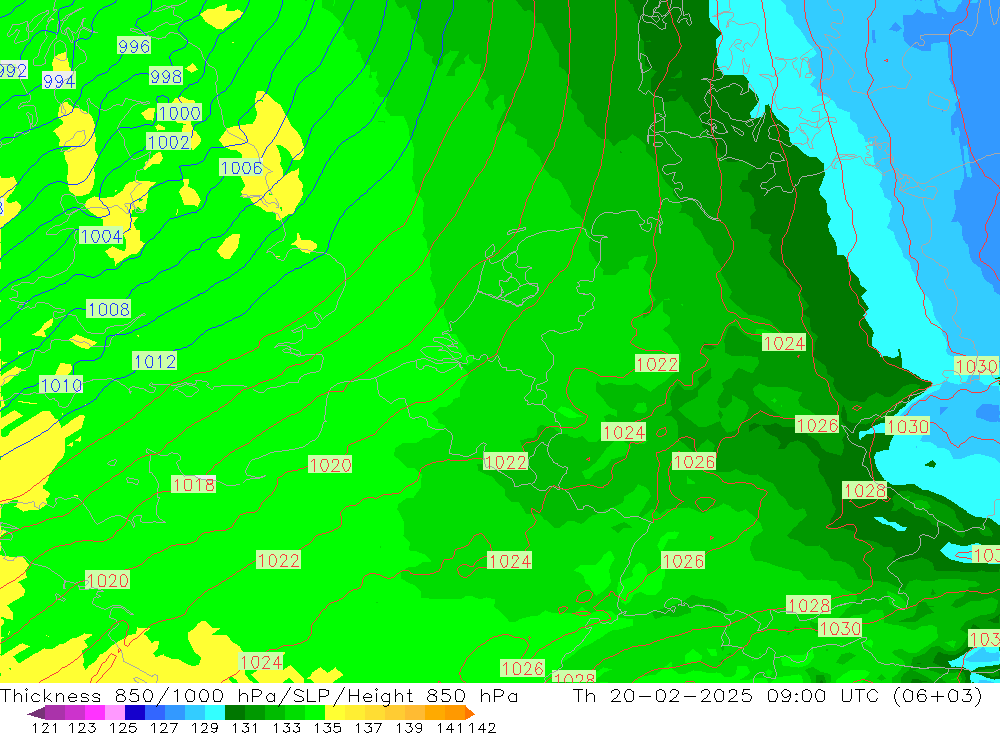Click the dark blue legend swatch
Viewport: 1000px width, 733px height.
[x=135, y=713]
